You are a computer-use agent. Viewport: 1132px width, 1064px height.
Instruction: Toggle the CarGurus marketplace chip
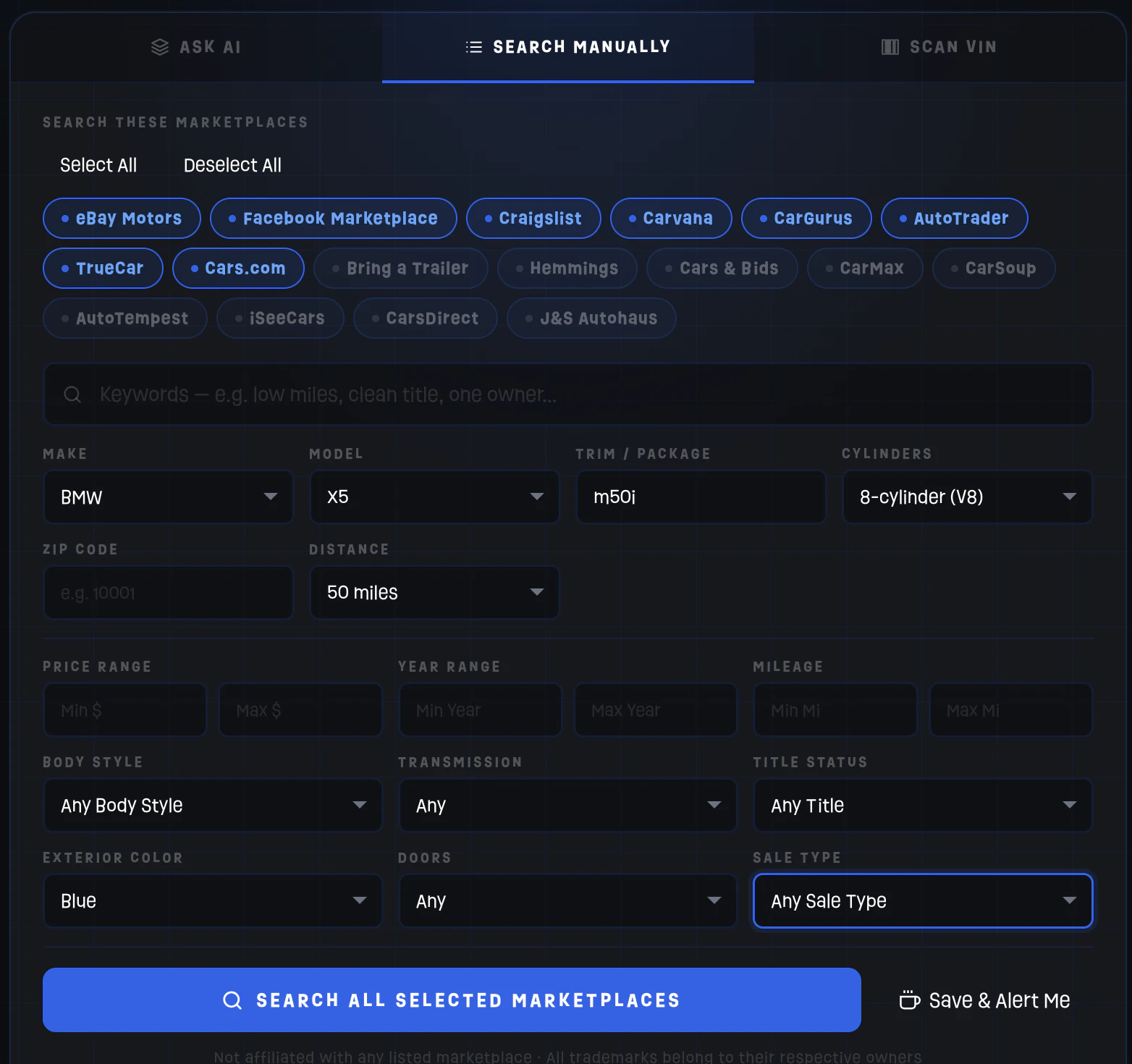[x=806, y=218]
